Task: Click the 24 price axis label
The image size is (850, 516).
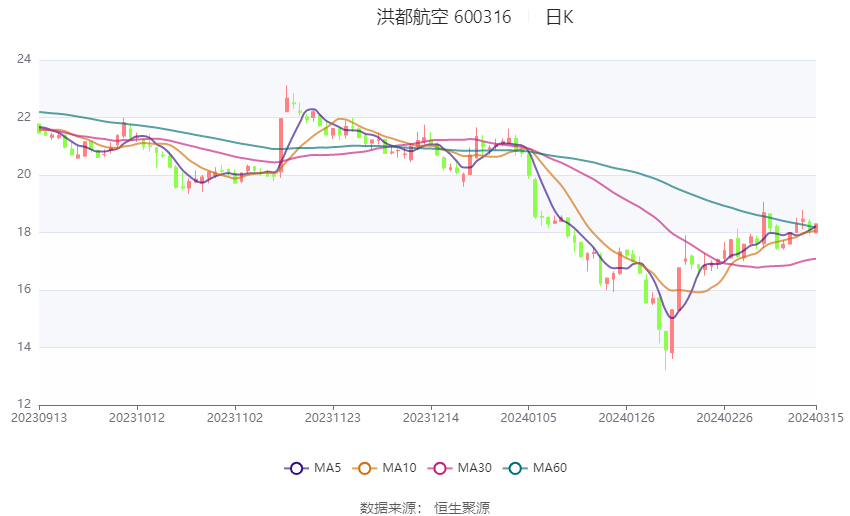Action: [24, 59]
